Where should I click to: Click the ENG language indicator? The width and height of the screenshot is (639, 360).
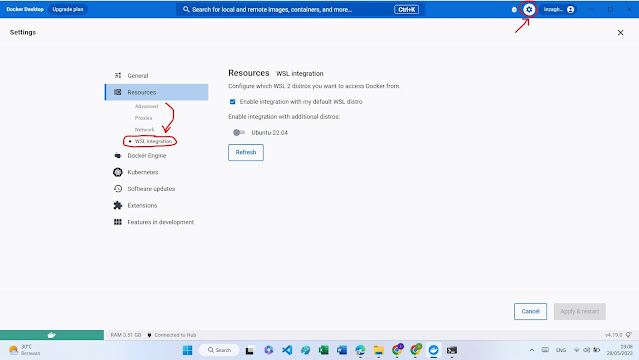[x=561, y=350]
